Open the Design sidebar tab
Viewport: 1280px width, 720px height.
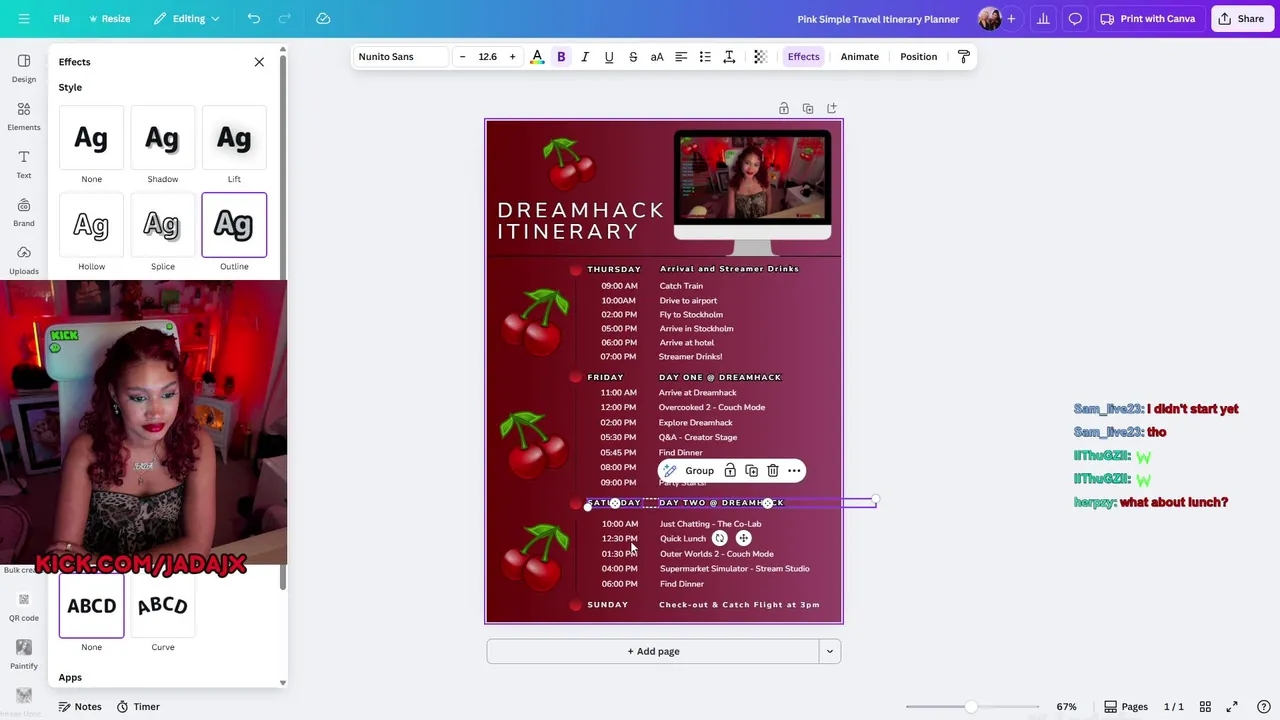click(x=24, y=68)
